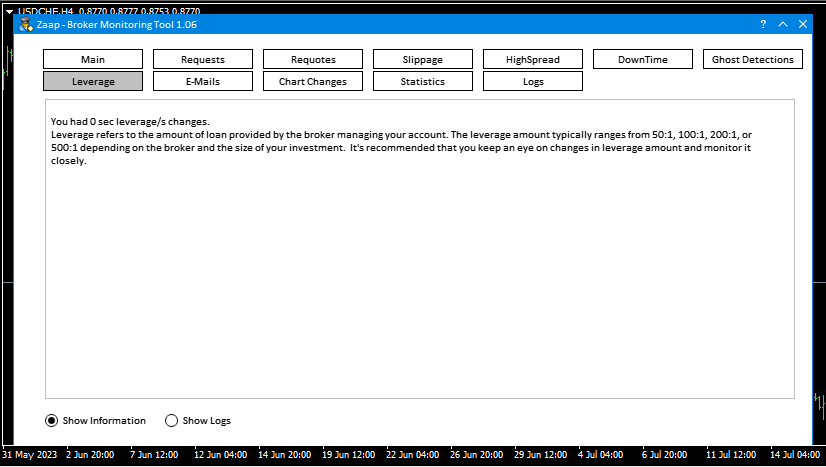Screen dimensions: 826x467
Task: Open help via the question mark icon
Action: click(763, 24)
